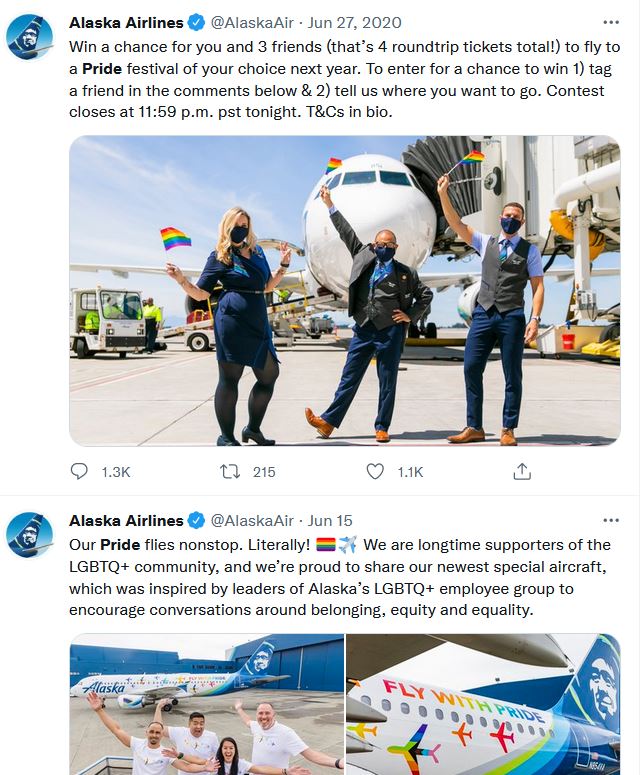
Task: Open more options for June 27 tweet
Action: 611,21
